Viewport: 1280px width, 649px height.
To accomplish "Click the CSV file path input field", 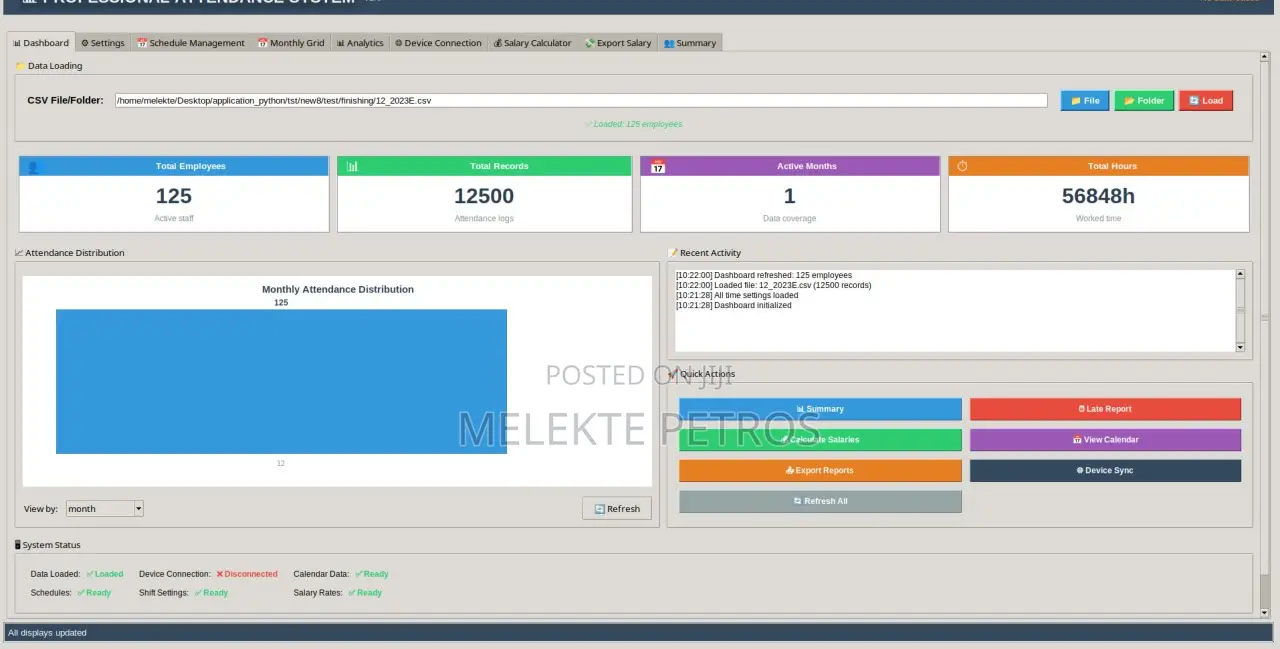I will pos(580,101).
